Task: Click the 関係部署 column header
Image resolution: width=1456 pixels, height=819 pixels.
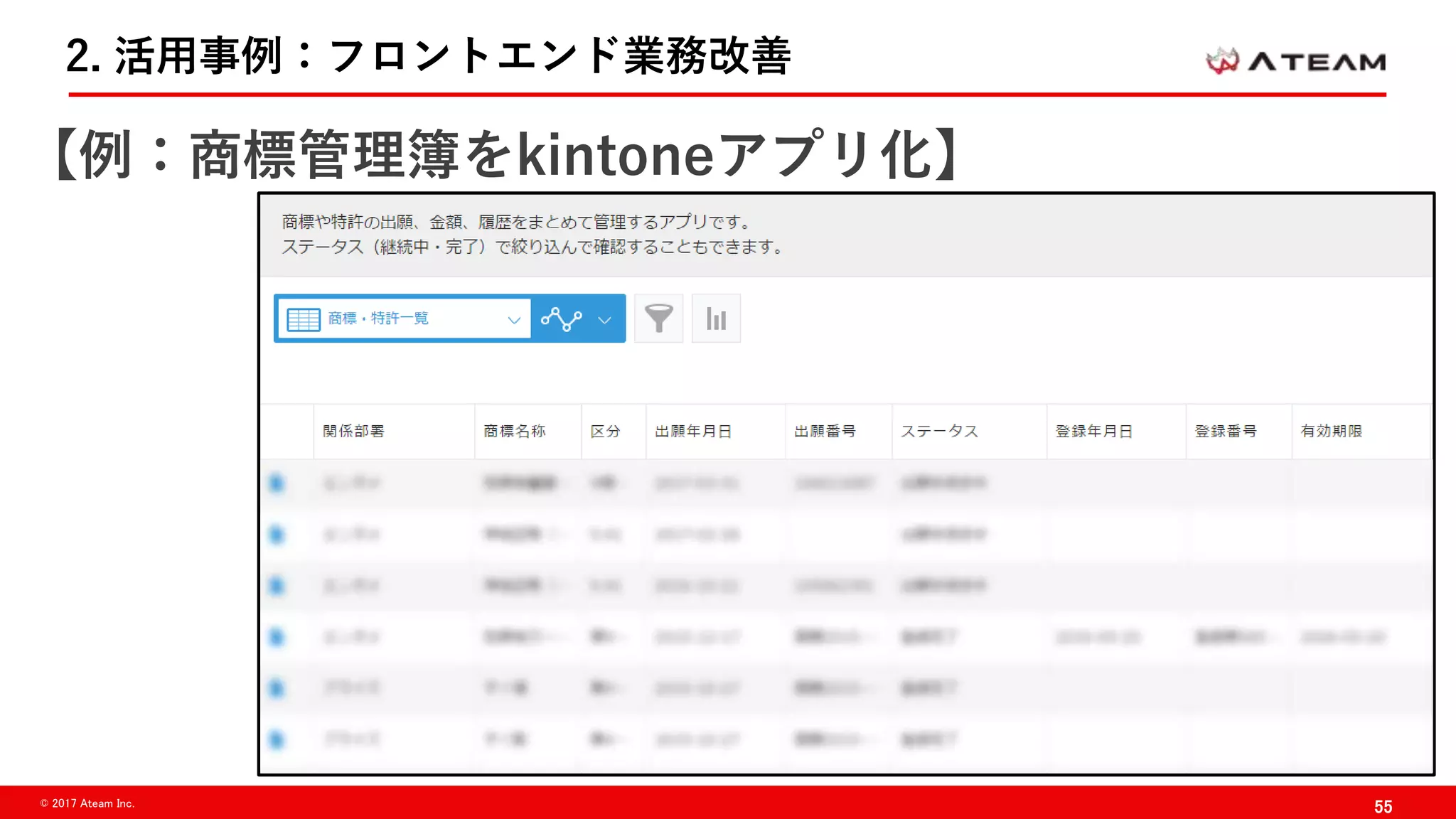Action: click(x=394, y=432)
